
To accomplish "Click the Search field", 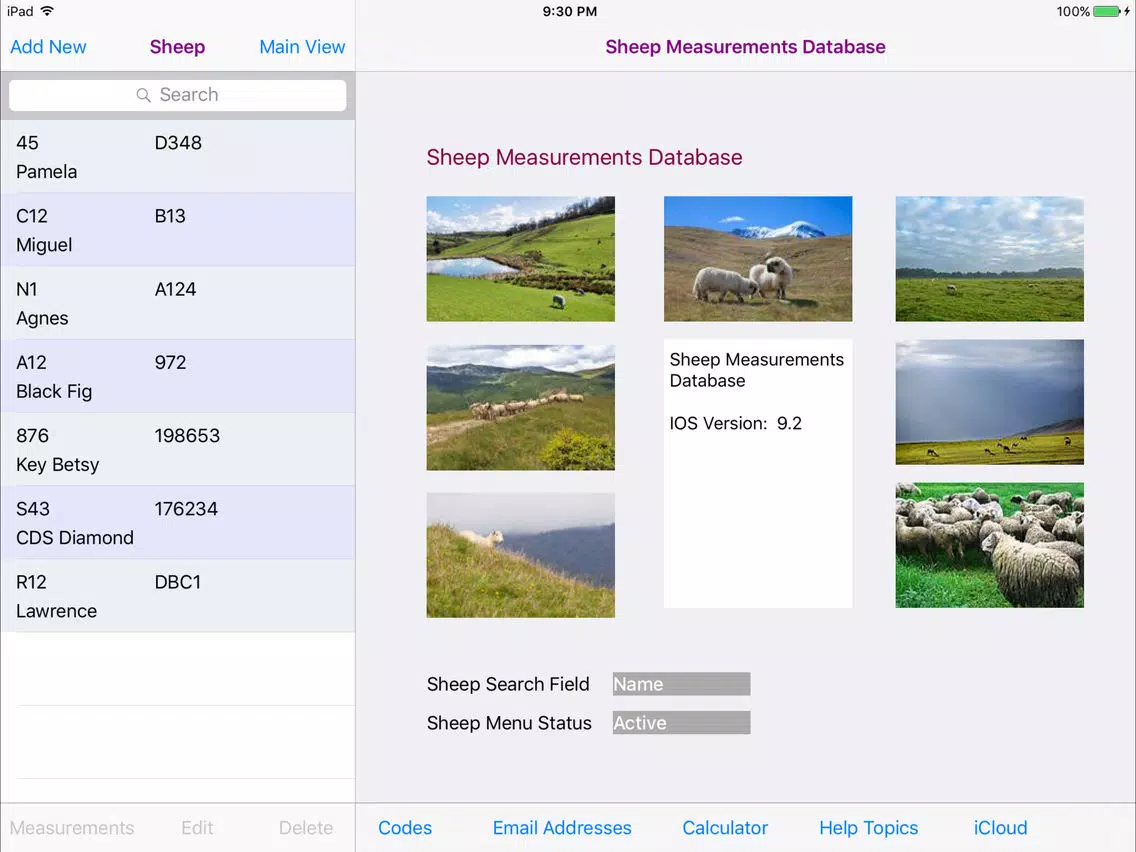I will (178, 95).
